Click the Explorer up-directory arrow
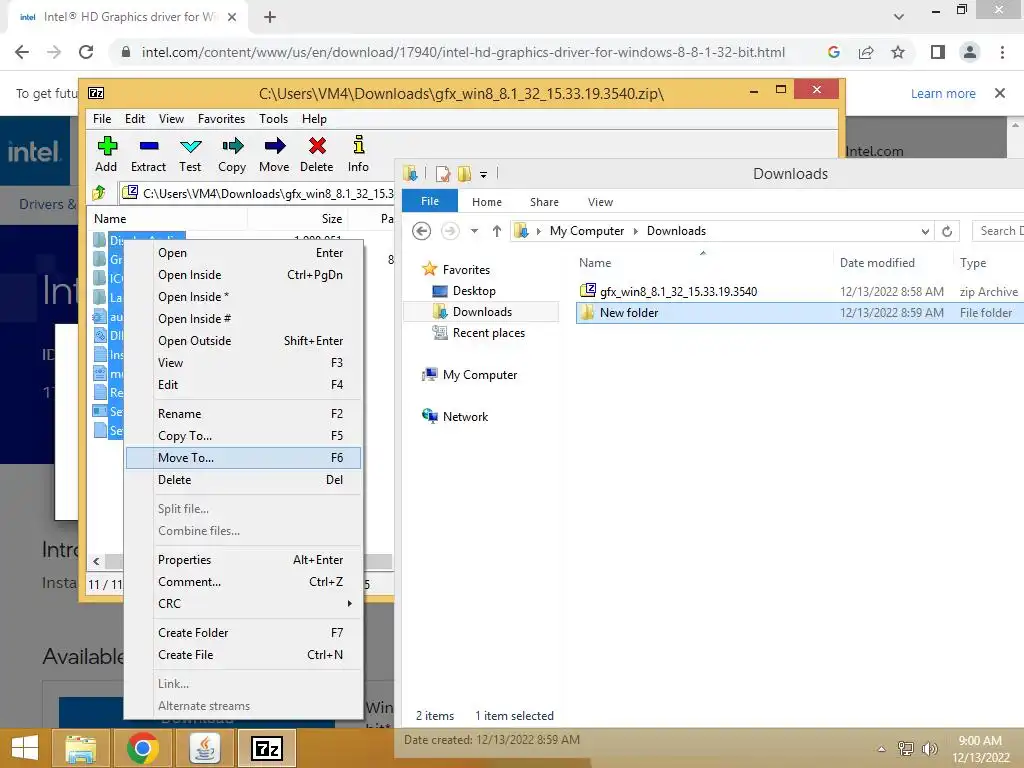The image size is (1024, 768). (497, 231)
